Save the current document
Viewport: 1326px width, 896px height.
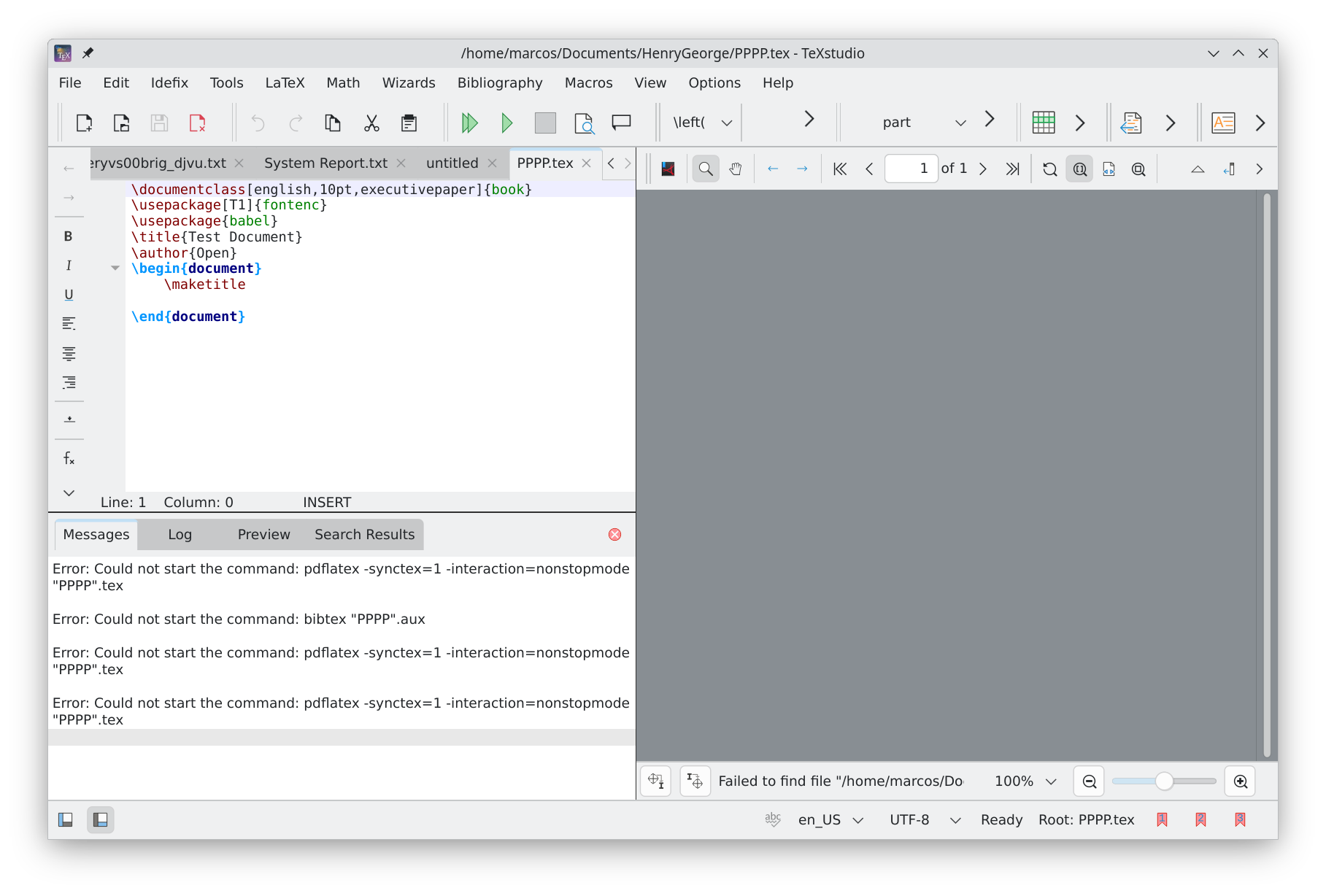pos(159,123)
